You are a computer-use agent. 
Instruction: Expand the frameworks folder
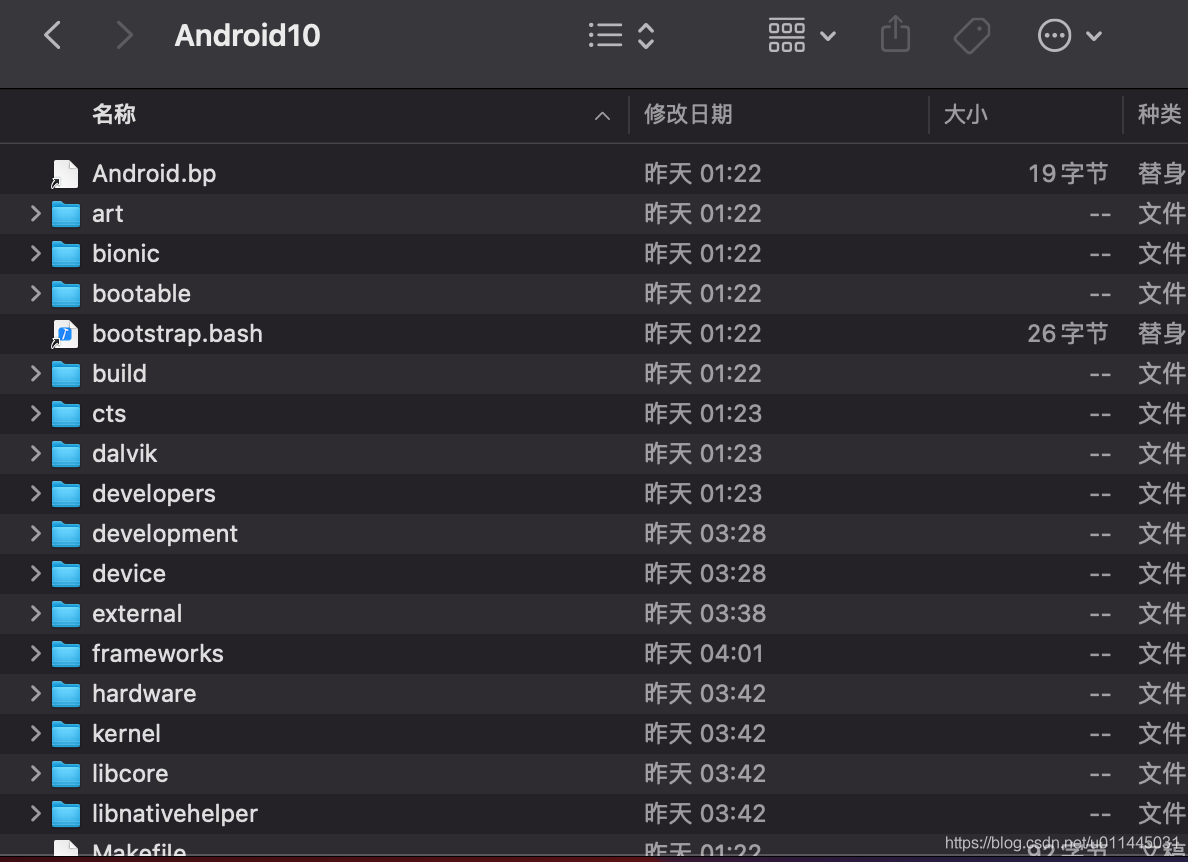[36, 654]
